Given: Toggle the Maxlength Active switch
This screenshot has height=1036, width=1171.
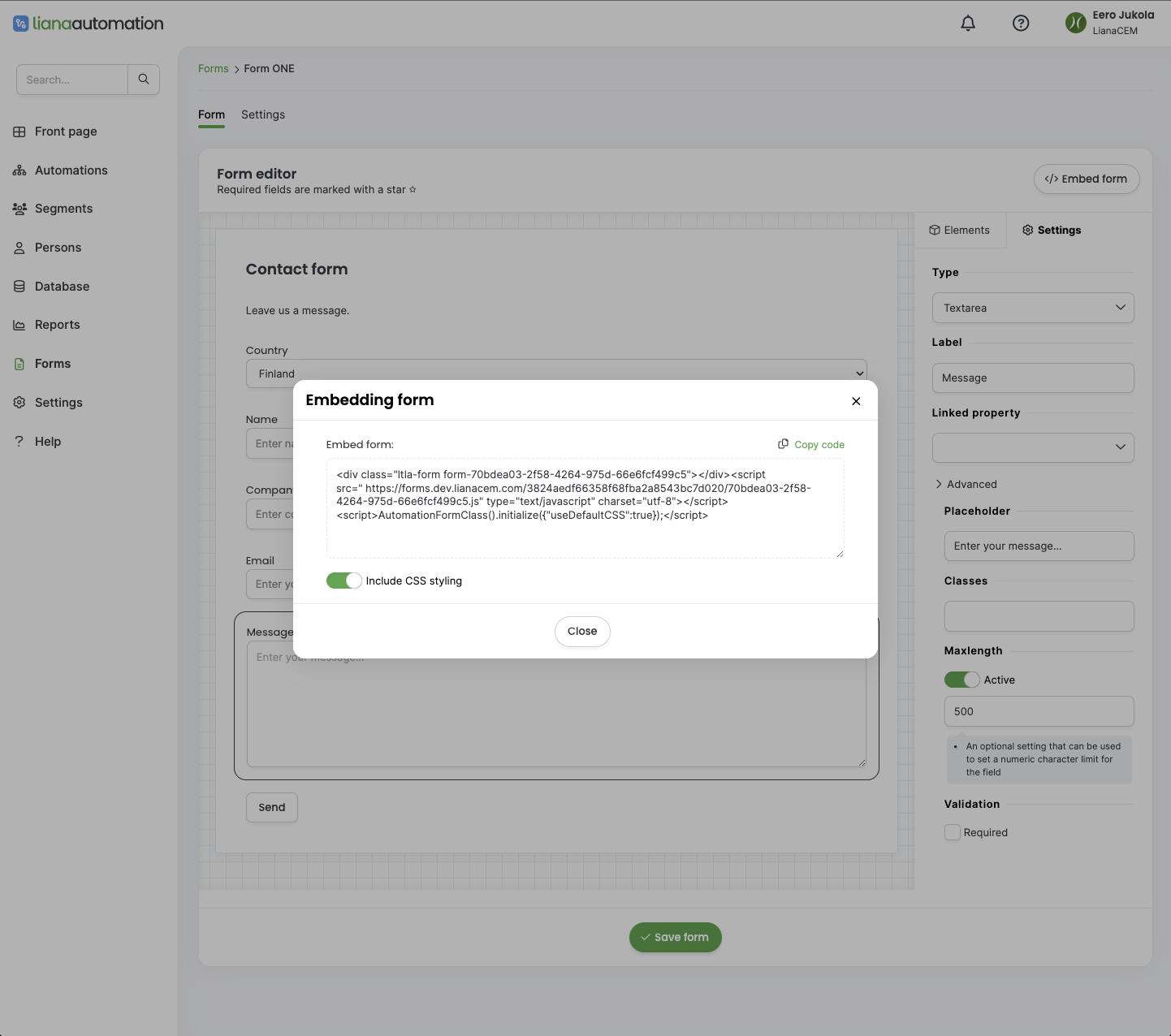Looking at the screenshot, I should pos(962,680).
